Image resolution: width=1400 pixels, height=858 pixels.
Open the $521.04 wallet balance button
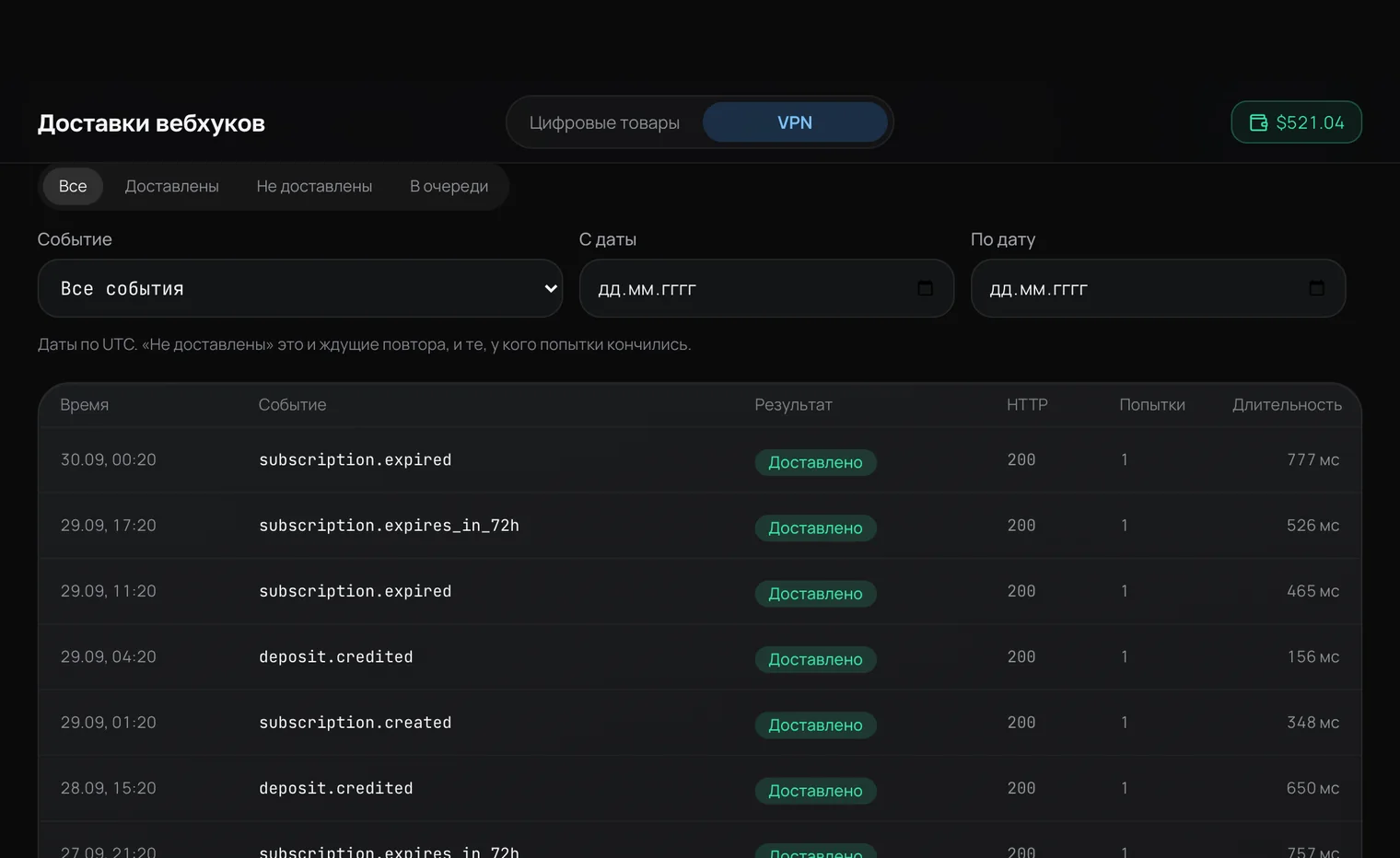click(1296, 122)
